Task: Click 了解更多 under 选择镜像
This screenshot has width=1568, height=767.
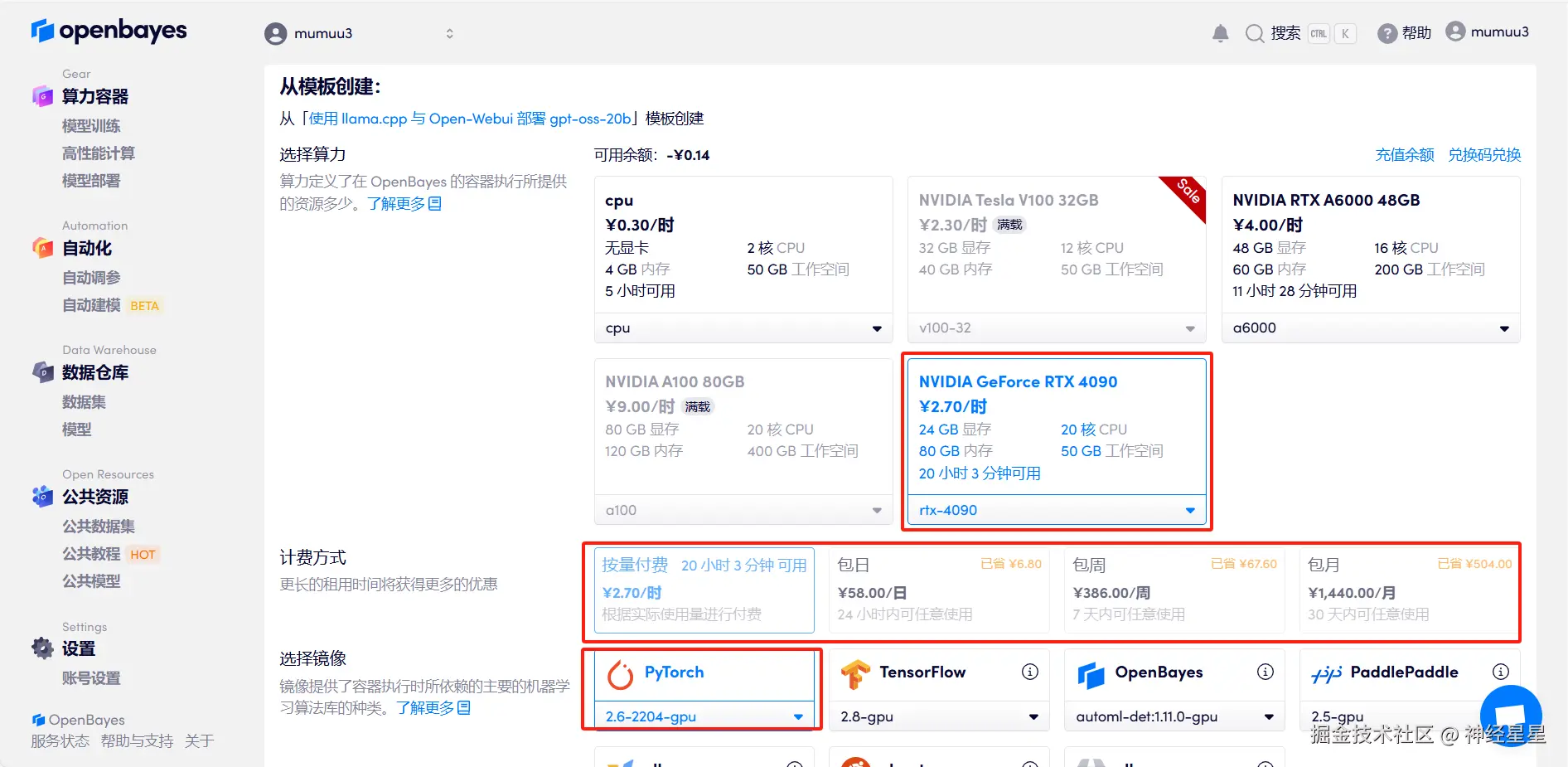Action: point(433,708)
